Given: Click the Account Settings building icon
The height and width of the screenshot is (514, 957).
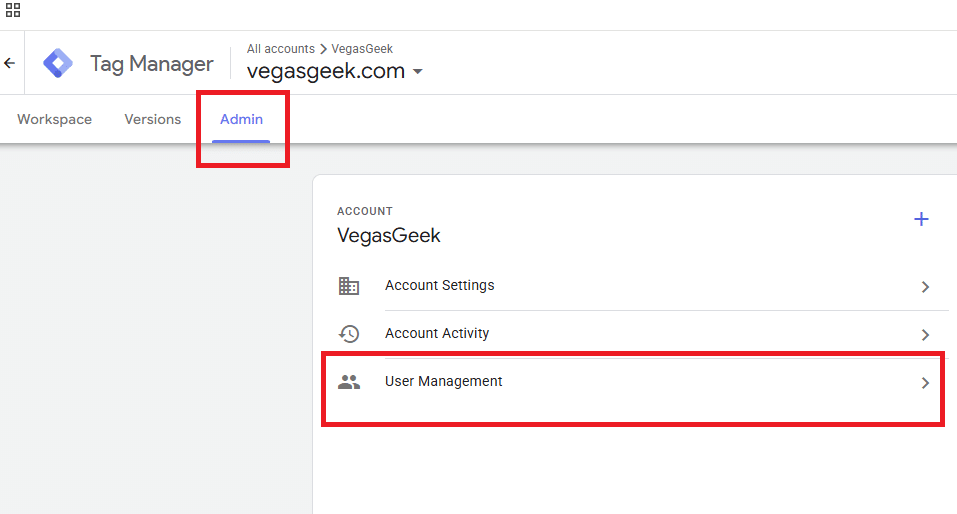Looking at the screenshot, I should click(x=349, y=286).
